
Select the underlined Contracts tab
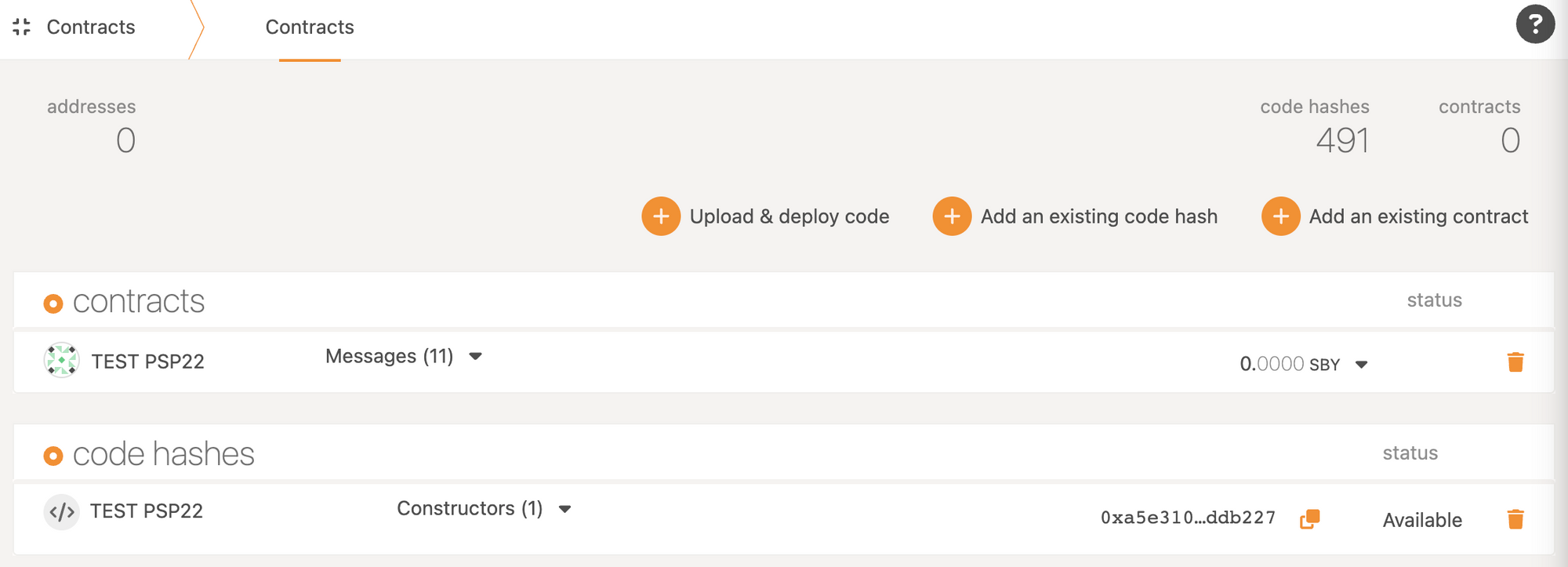310,27
